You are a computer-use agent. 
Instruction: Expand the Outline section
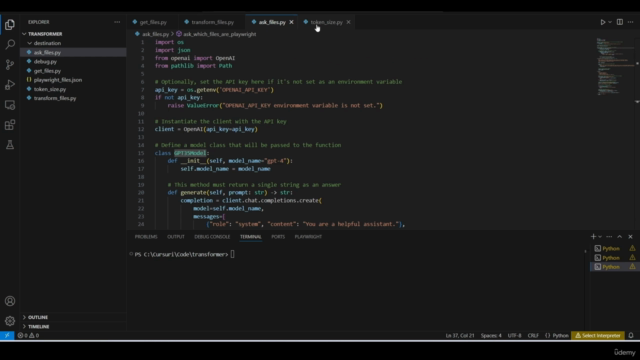(x=73, y=317)
